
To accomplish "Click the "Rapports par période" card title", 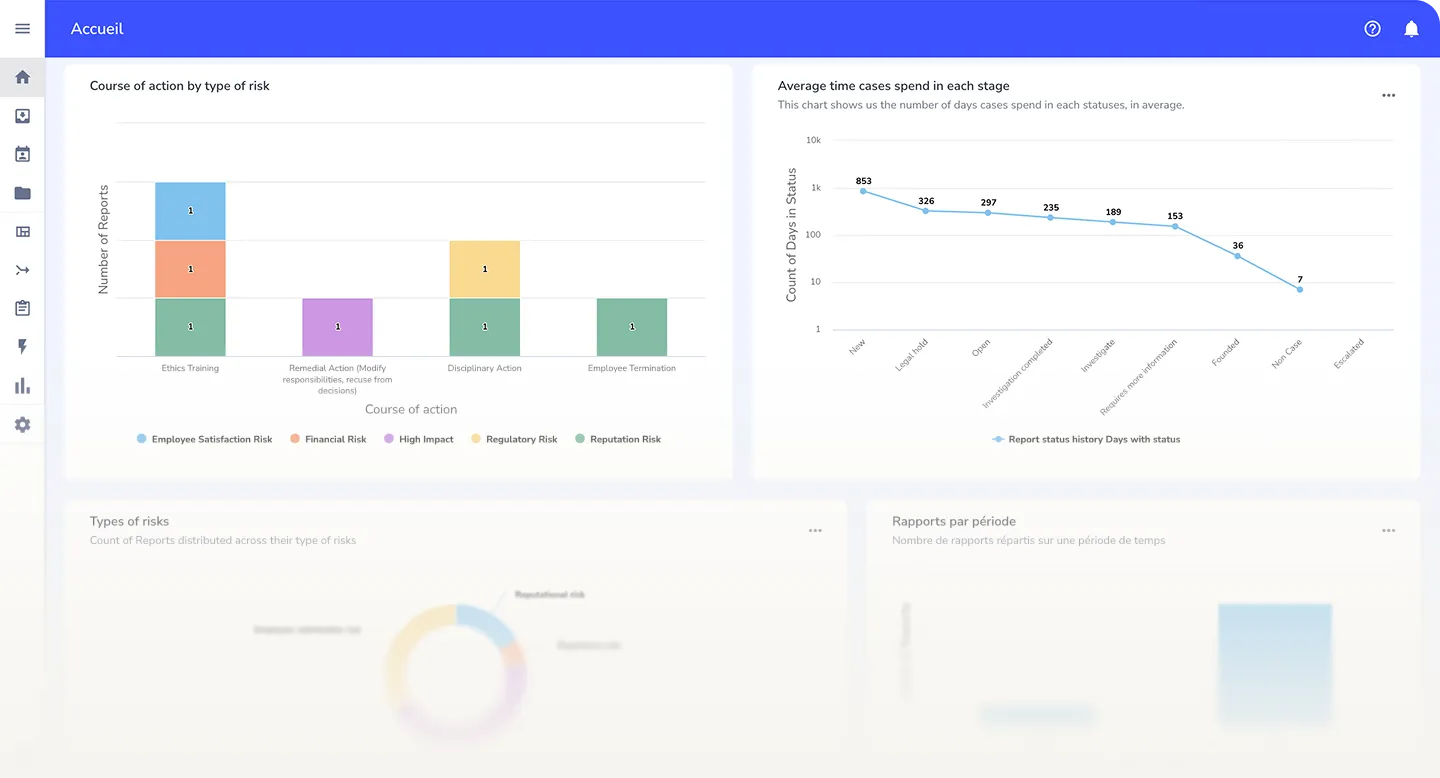I will (x=954, y=521).
